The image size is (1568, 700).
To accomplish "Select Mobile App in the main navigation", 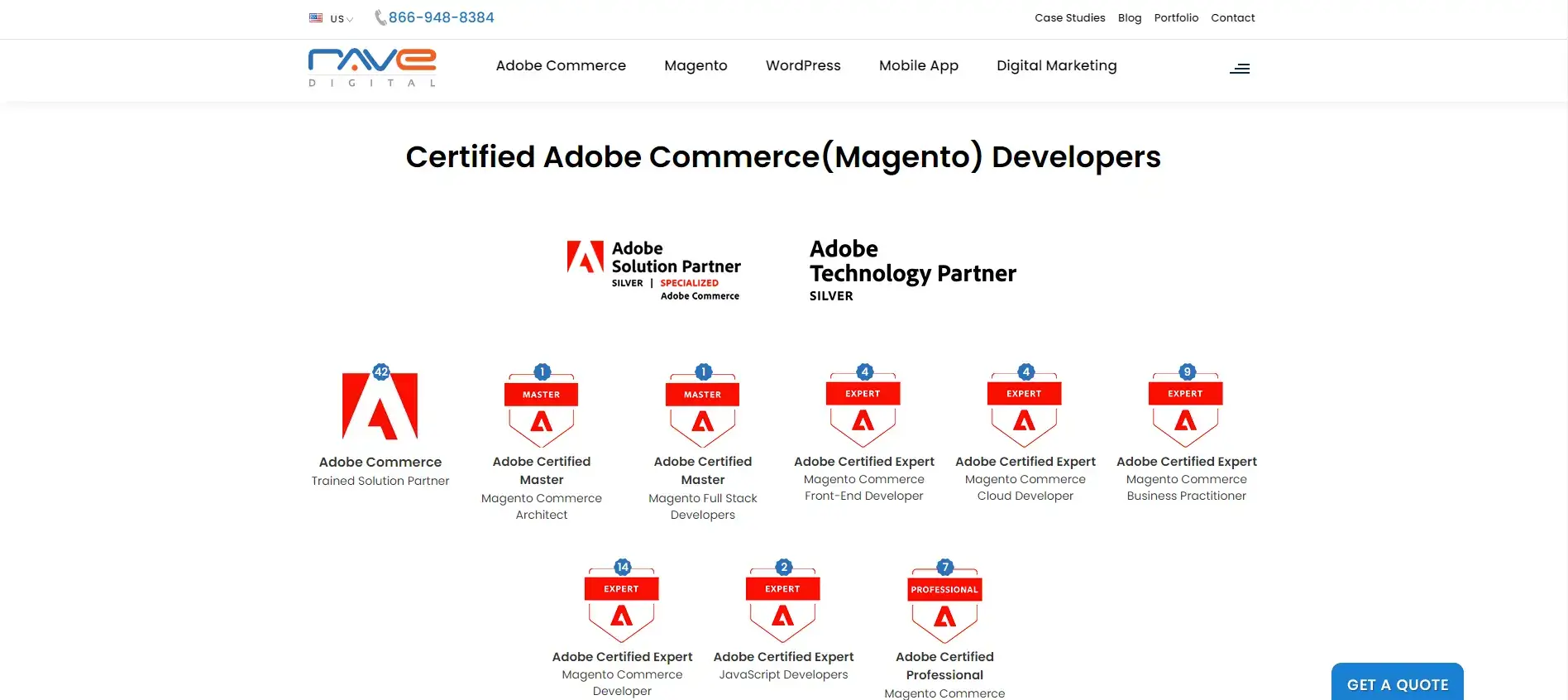I will (919, 65).
